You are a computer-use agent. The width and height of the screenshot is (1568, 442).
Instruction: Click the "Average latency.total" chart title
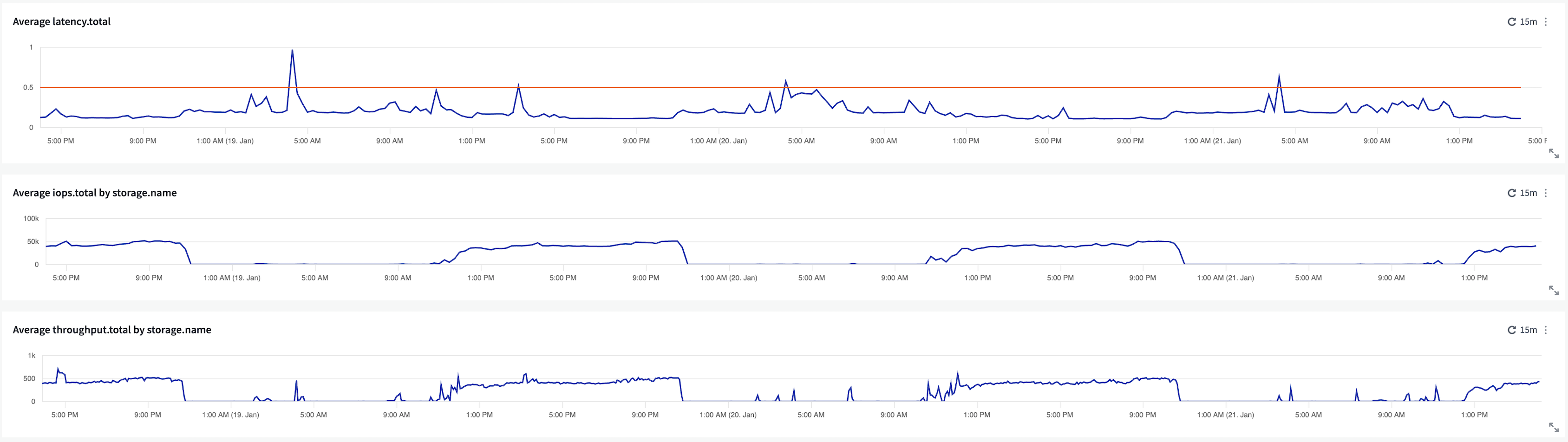coord(61,22)
